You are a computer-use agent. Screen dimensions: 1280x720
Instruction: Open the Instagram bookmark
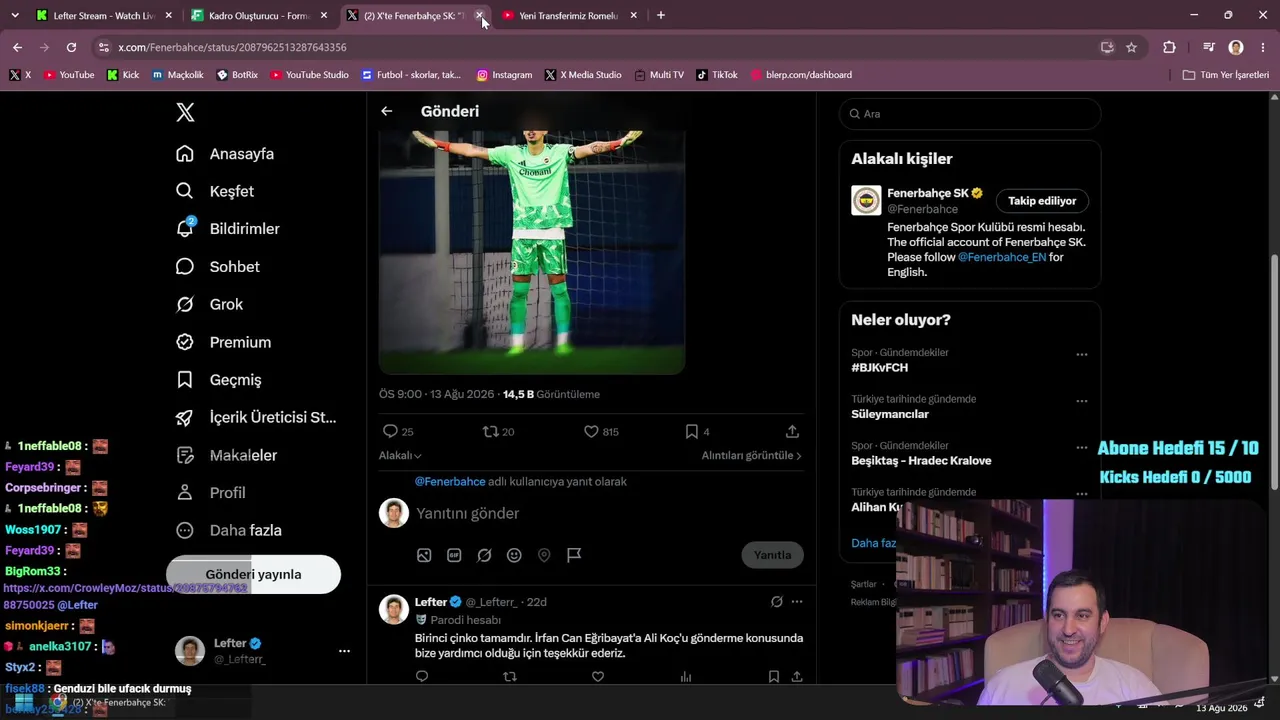click(504, 75)
